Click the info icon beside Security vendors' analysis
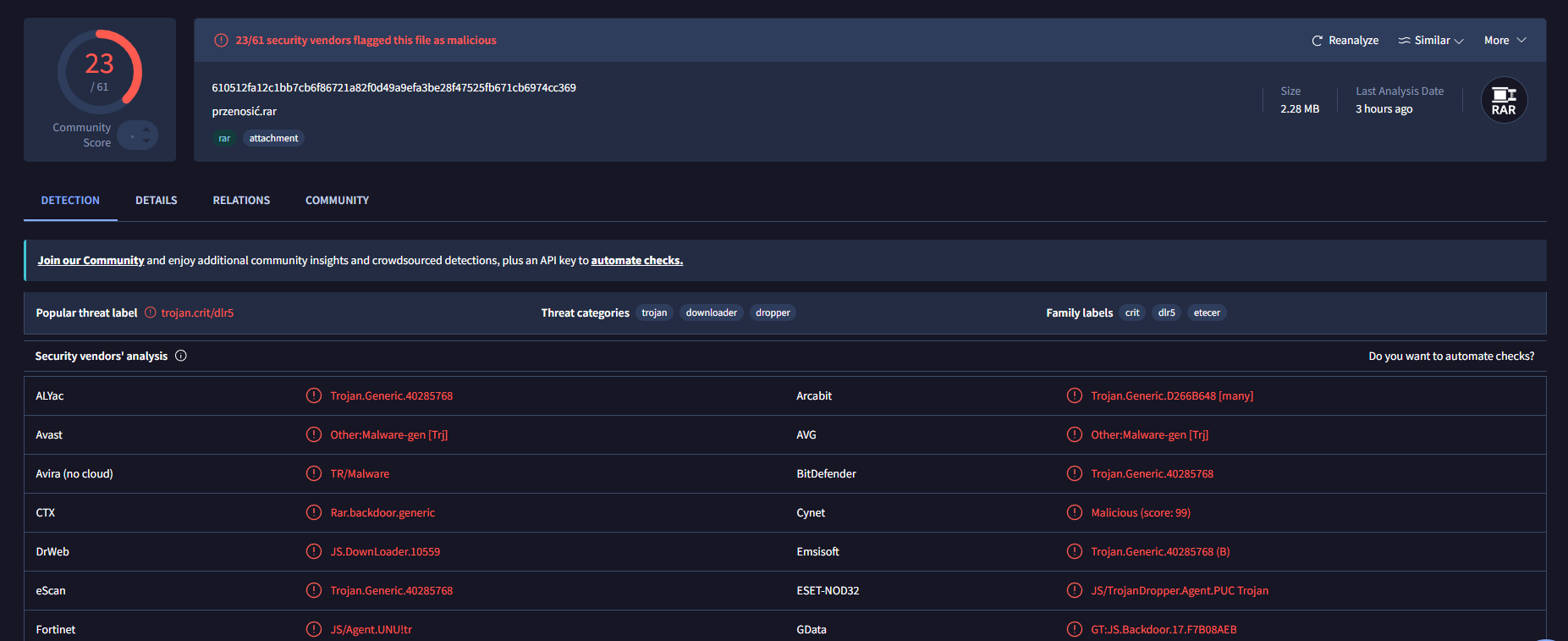Screen dimensions: 1568x641 coord(181,356)
